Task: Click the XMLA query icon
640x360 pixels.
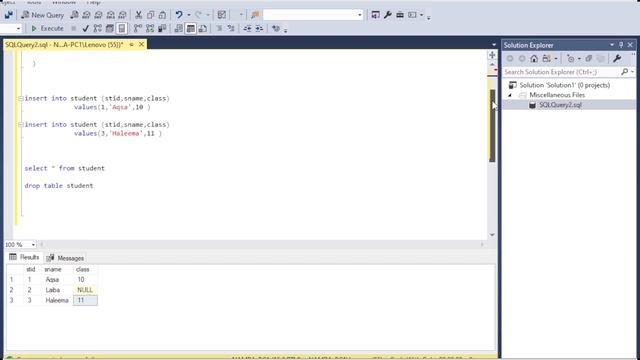Action: tap(111, 15)
